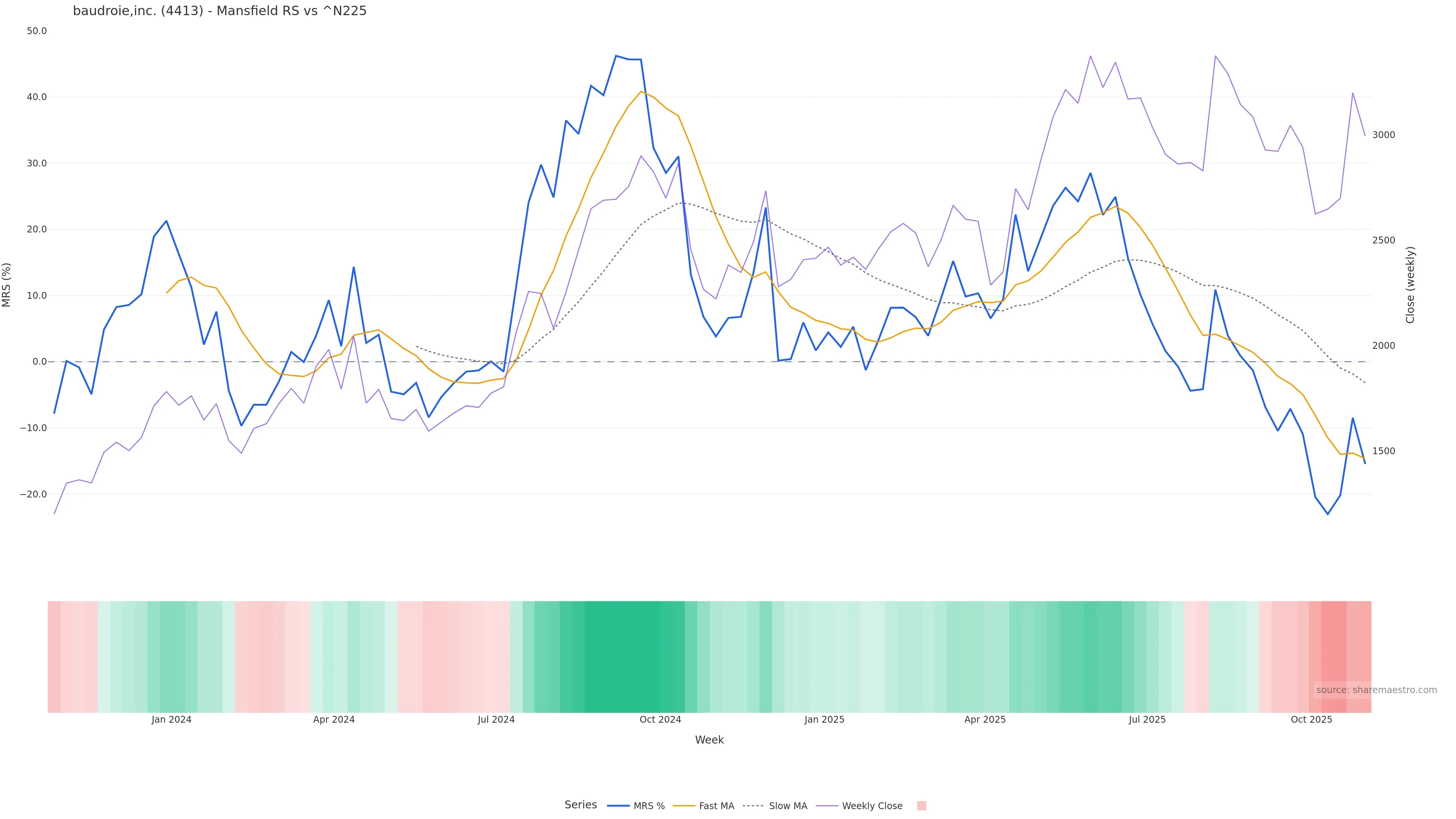This screenshot has height=819, width=1456.
Task: Open the source: sharemaestro.com watermark
Action: click(x=1376, y=690)
